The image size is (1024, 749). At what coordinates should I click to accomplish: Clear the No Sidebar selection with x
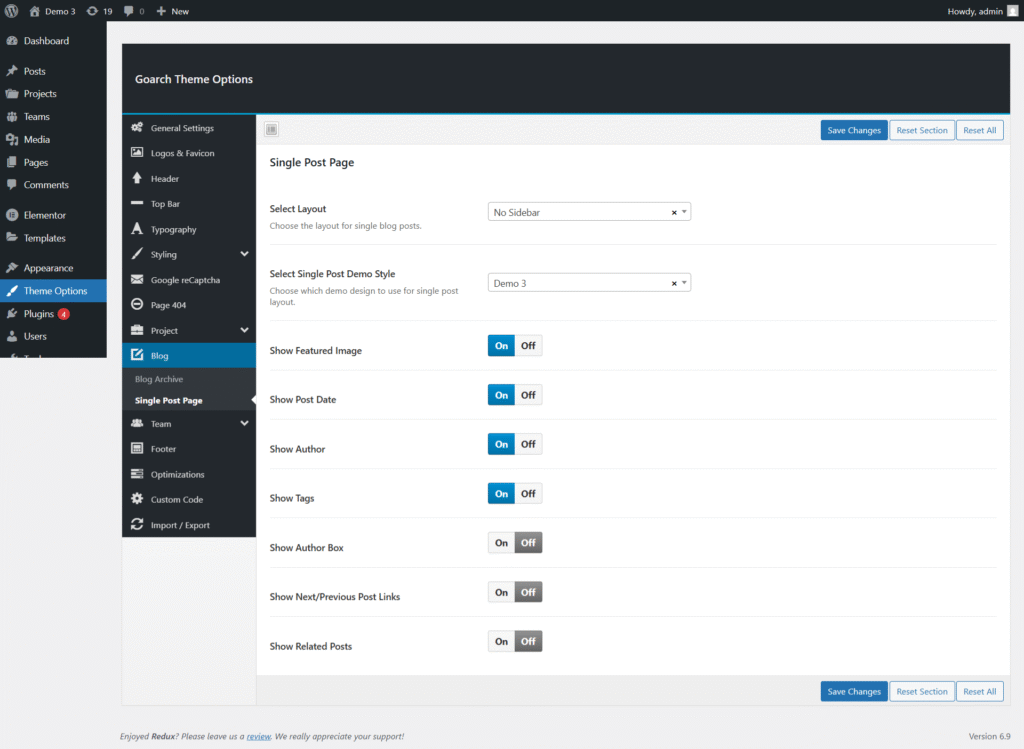pos(674,212)
